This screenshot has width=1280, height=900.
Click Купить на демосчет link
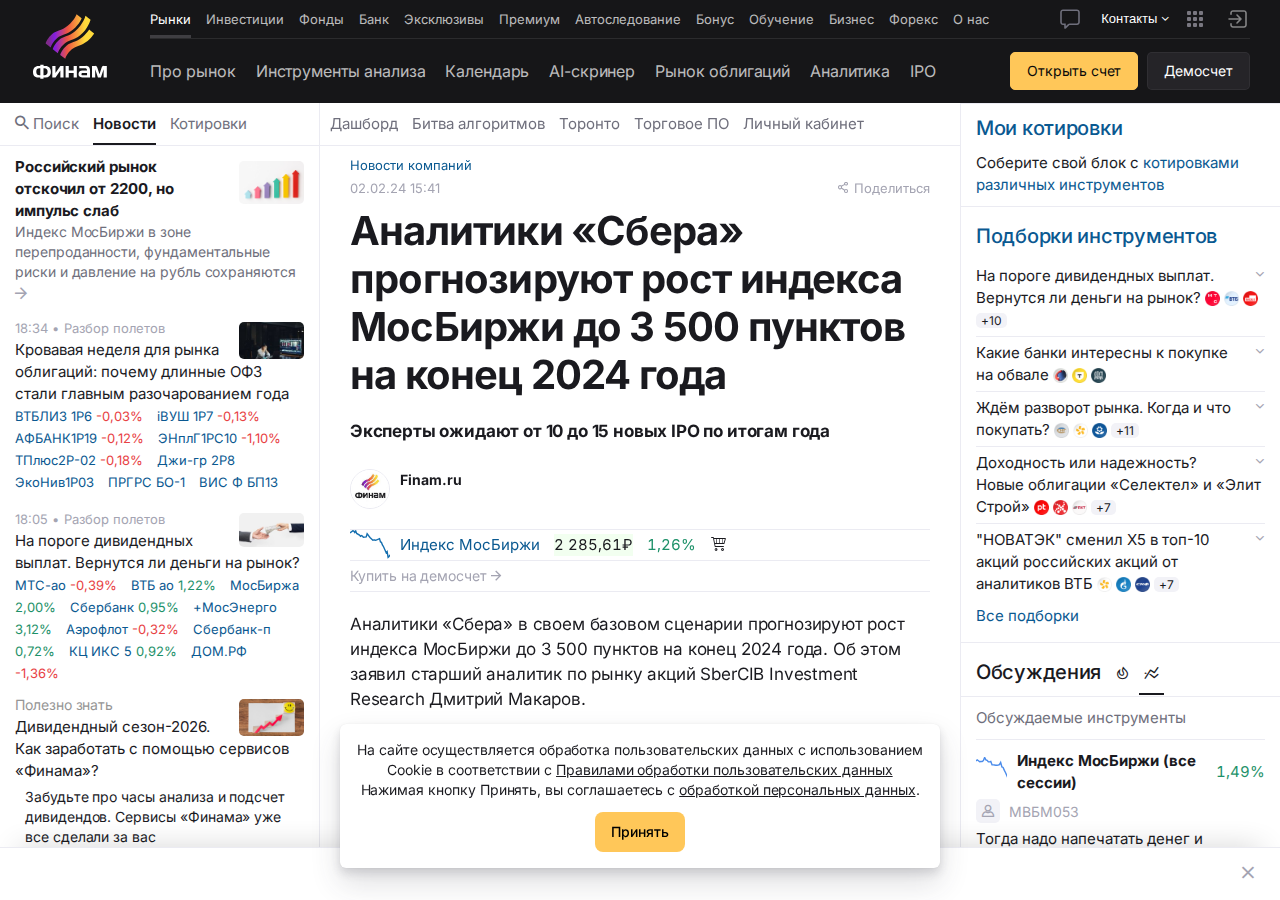click(x=426, y=576)
